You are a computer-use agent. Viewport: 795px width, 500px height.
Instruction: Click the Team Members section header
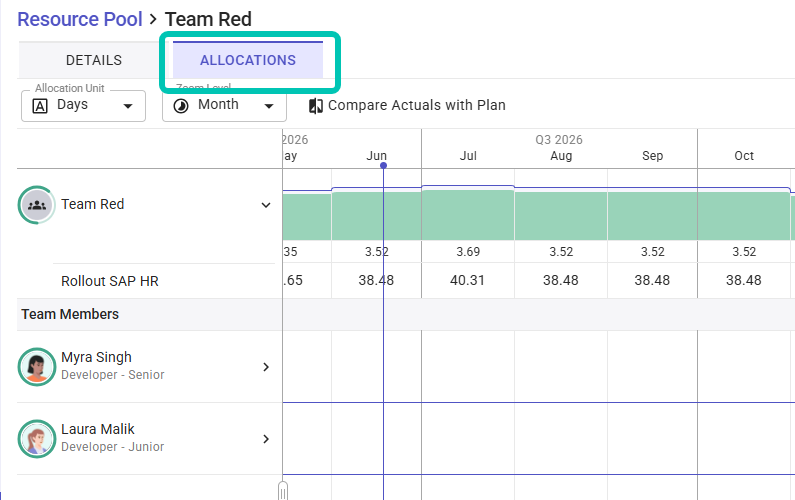coord(70,314)
